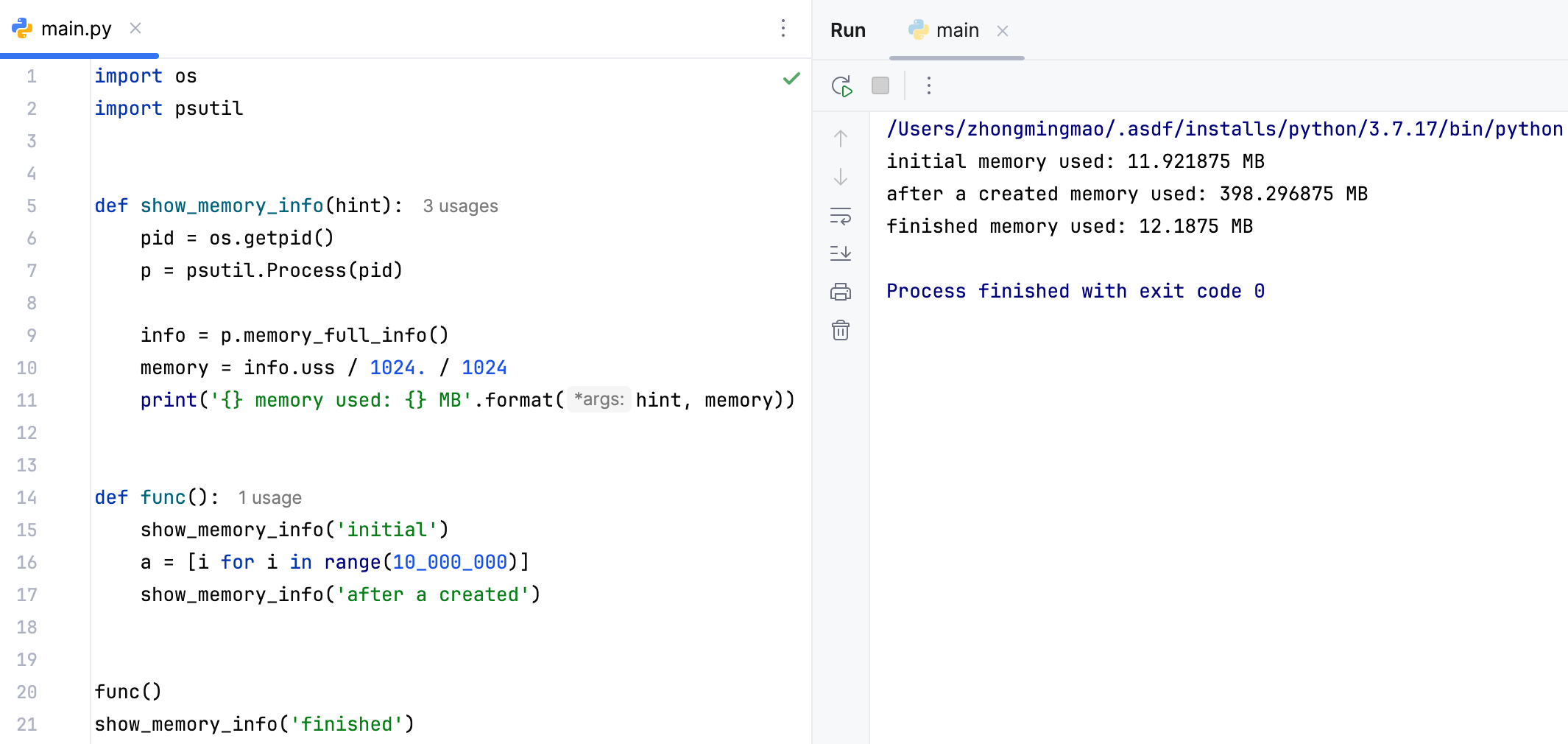Switch to the main run tab

pyautogui.click(x=956, y=30)
